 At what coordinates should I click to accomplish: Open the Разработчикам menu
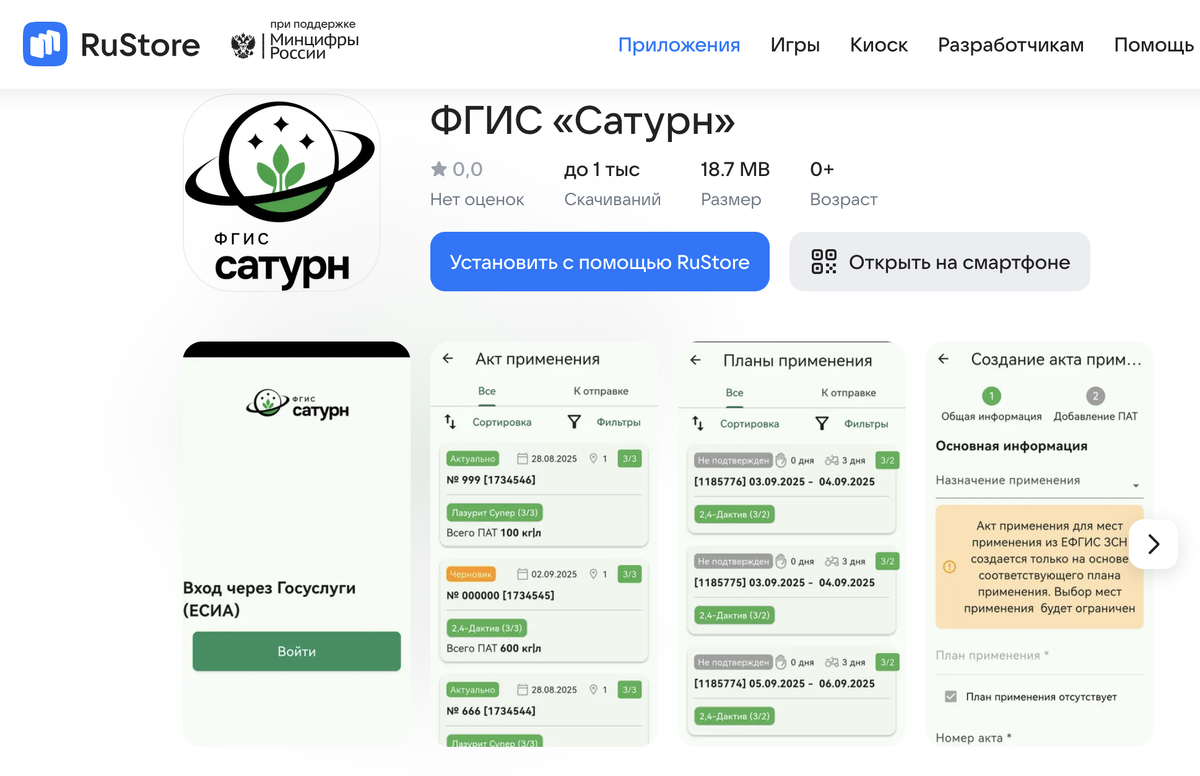pos(1011,45)
